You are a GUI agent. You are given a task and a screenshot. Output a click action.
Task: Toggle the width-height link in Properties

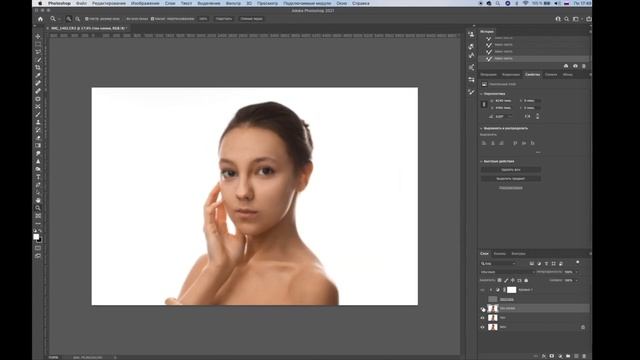tap(484, 104)
